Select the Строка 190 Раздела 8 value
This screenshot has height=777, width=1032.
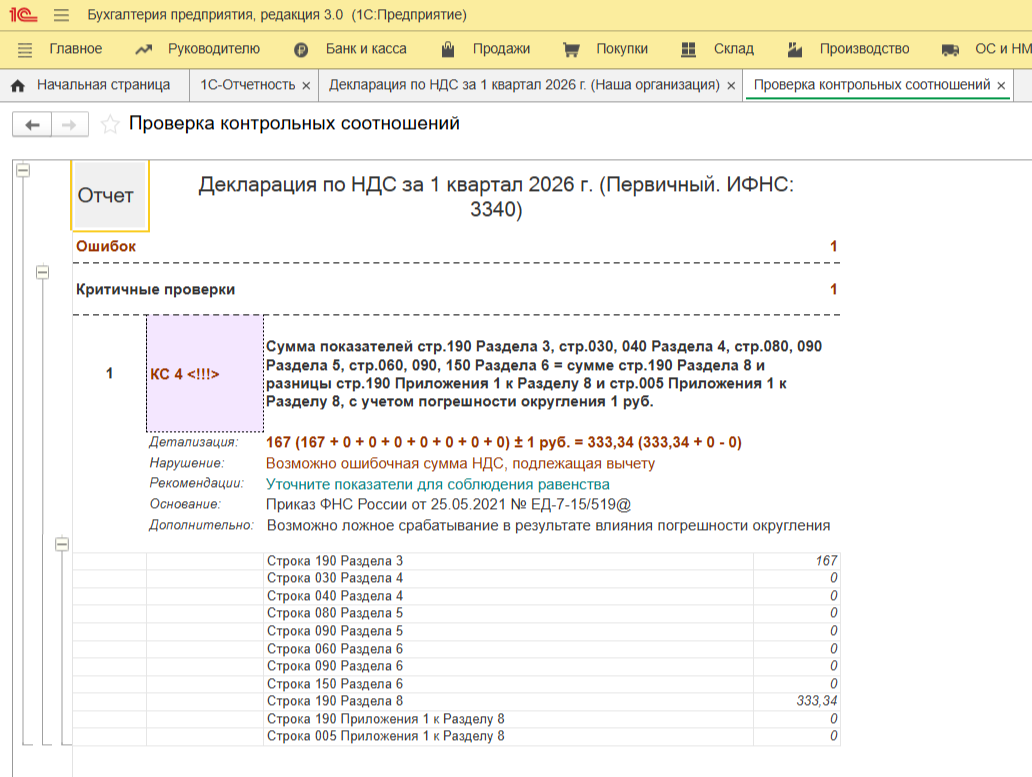pos(816,701)
